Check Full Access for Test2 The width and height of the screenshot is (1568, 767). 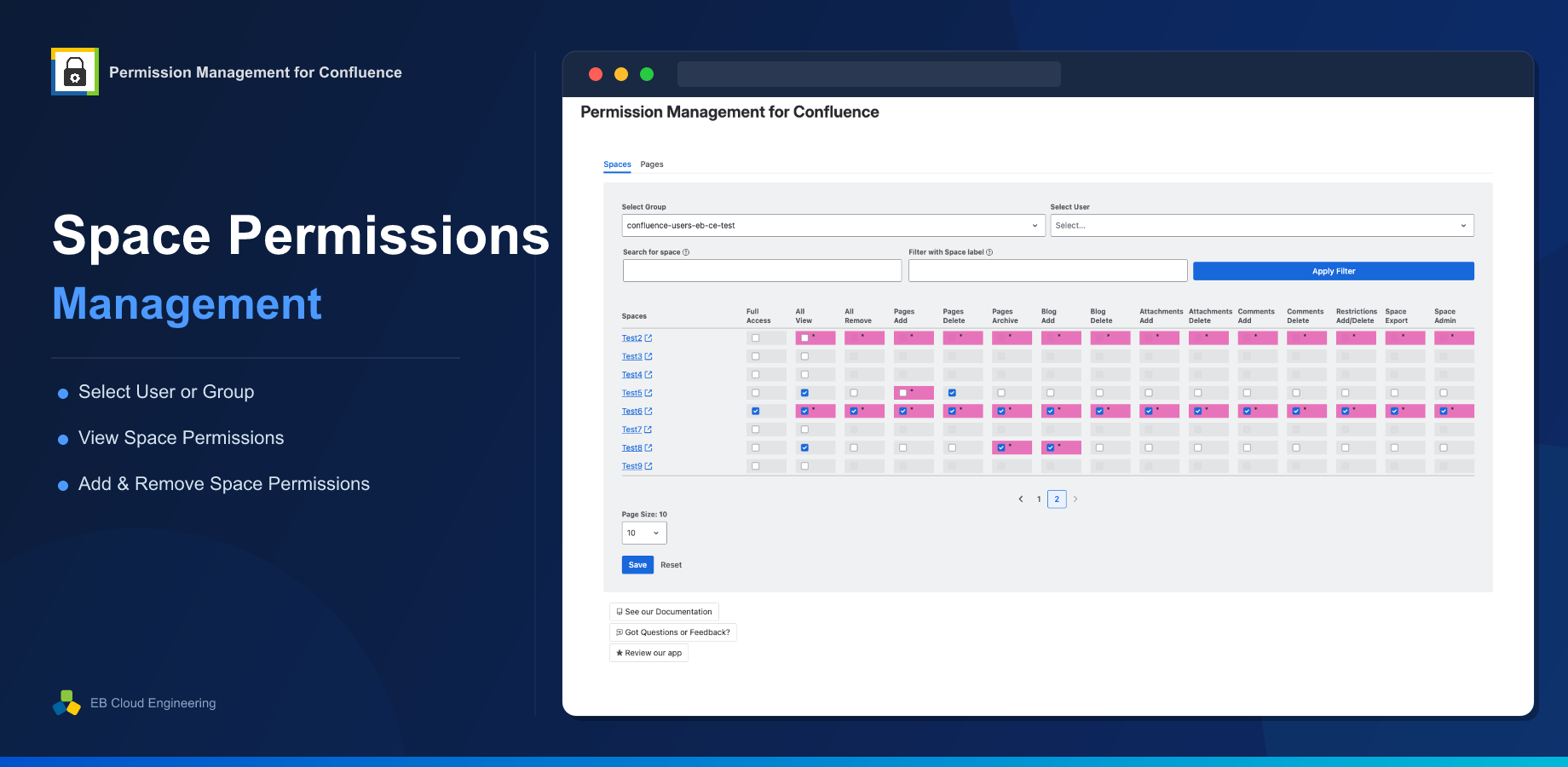[756, 338]
